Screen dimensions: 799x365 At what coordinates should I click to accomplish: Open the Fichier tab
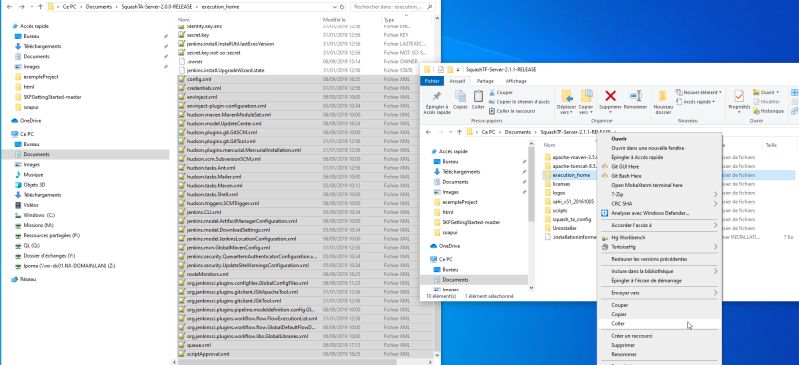coord(432,81)
